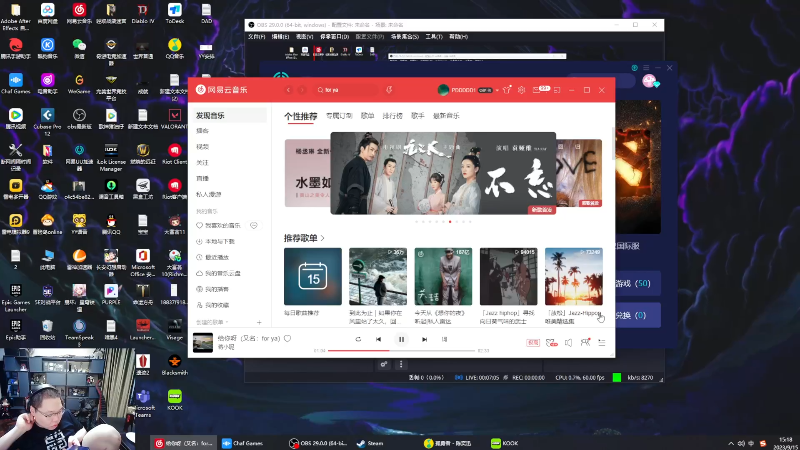Switch to the 排行榜 tab

click(392, 116)
